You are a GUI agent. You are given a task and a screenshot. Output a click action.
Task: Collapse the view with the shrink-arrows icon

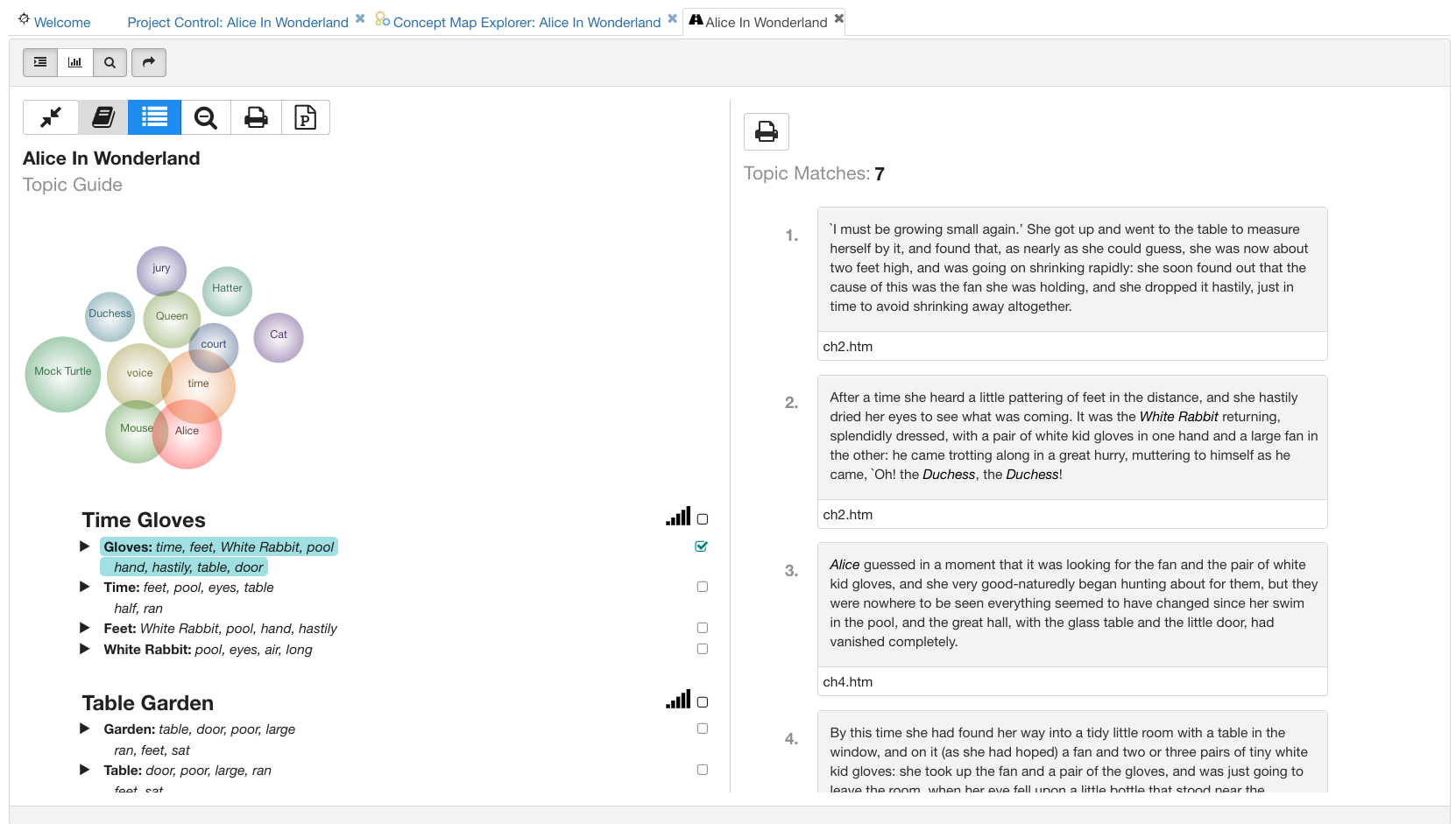pyautogui.click(x=50, y=117)
